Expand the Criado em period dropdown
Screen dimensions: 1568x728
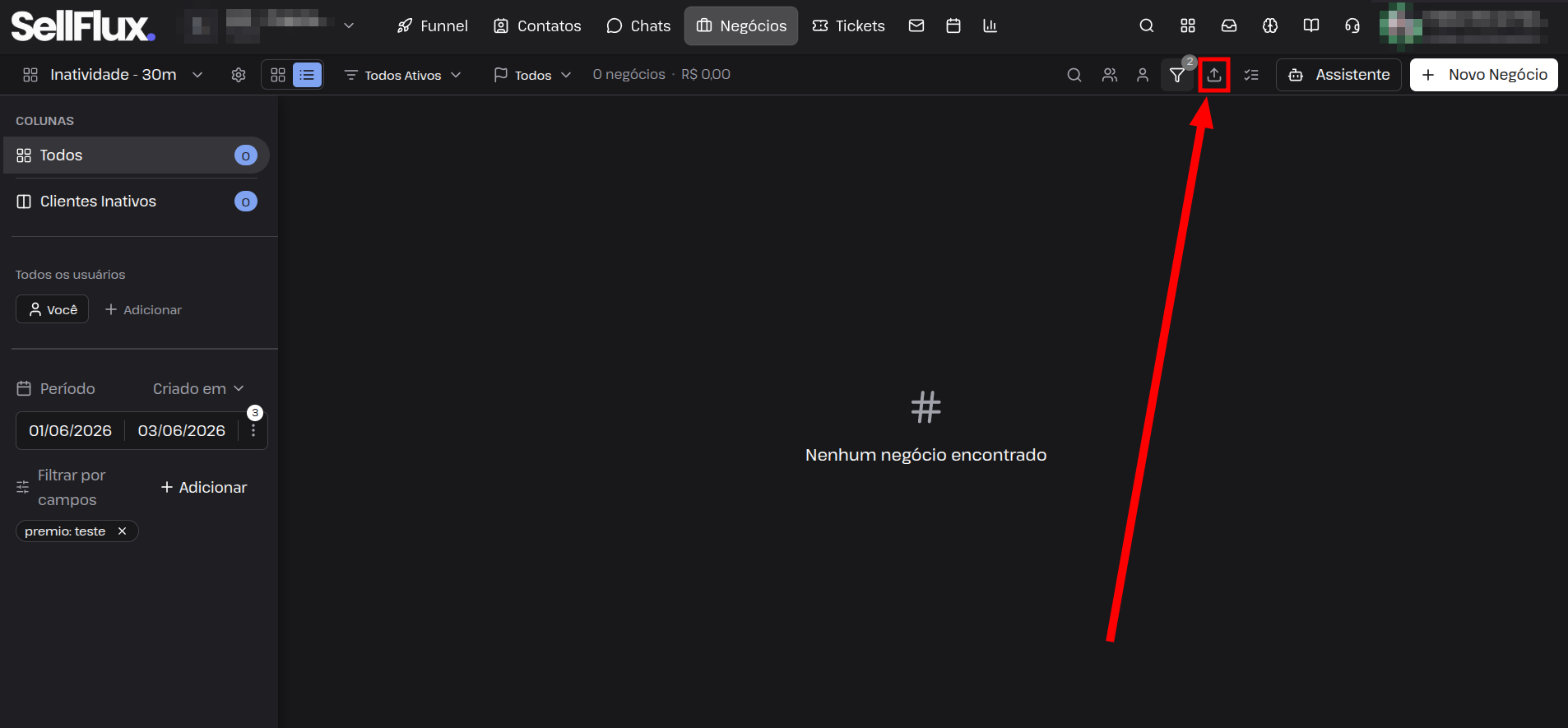198,388
